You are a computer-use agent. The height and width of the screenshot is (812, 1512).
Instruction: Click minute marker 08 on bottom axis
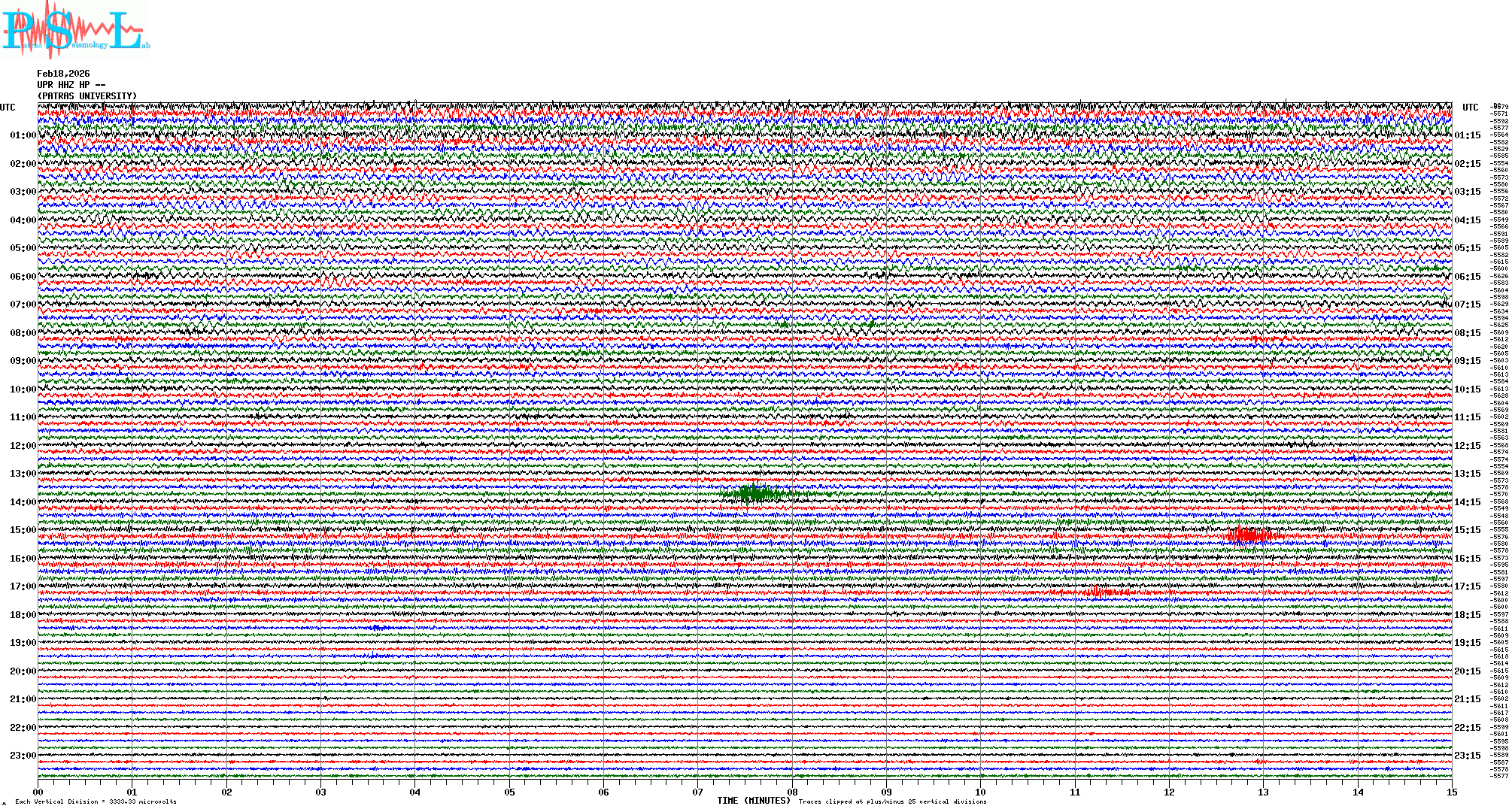click(792, 792)
